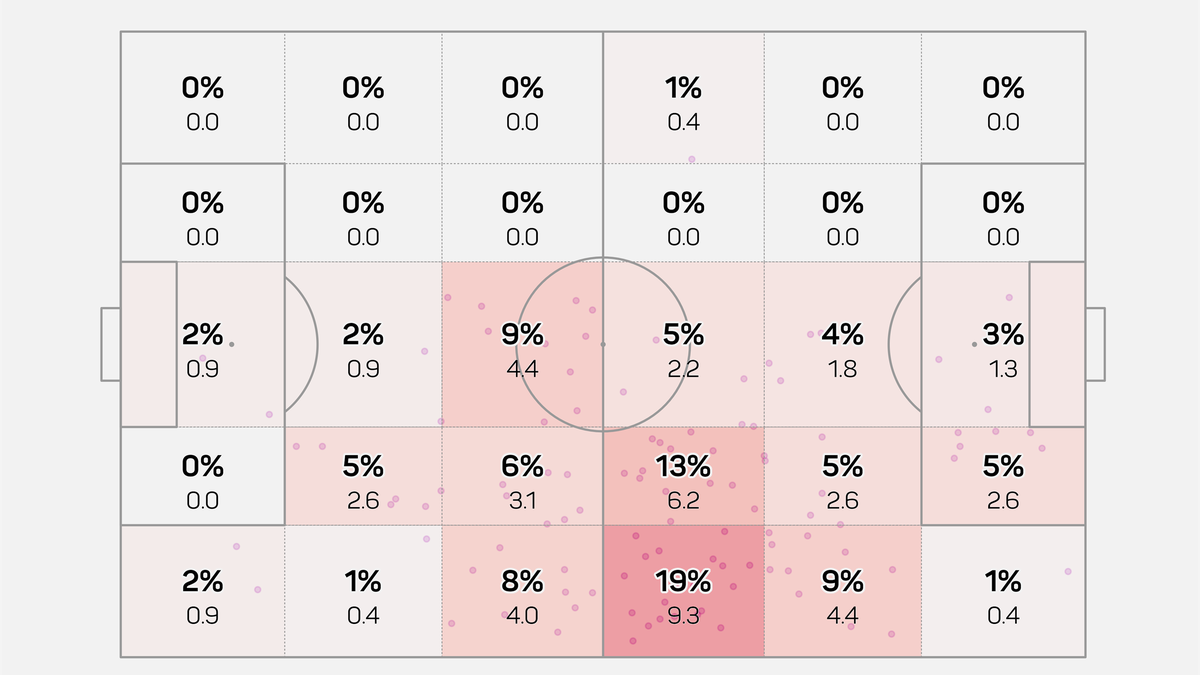Click the 2% zone in the left six-yard box

[x=203, y=344]
